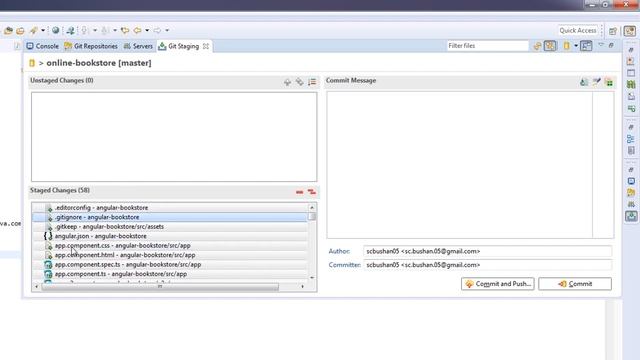Screen dimensions: 640x360
Task: Switch to the Servers tab
Action: [138, 46]
